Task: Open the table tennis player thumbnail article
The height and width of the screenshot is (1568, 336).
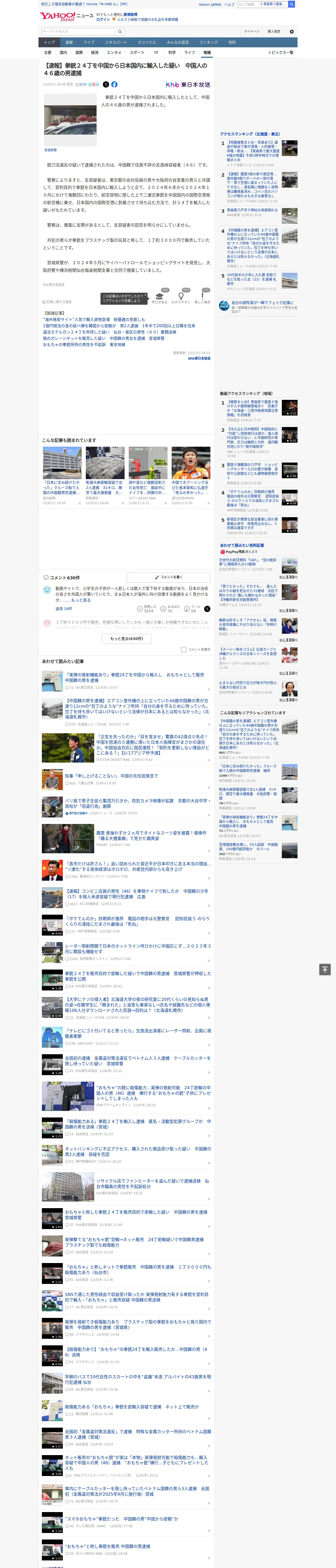Action: pyautogui.click(x=190, y=463)
